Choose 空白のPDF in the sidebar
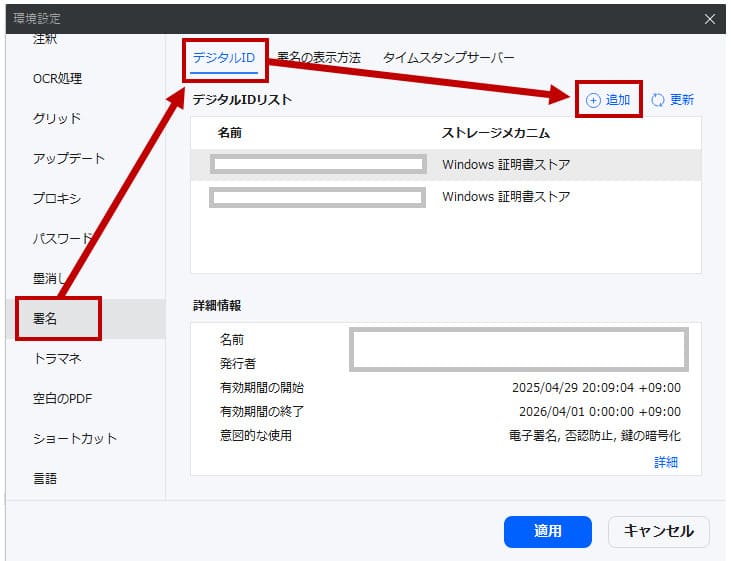This screenshot has height=561, width=731. point(62,398)
